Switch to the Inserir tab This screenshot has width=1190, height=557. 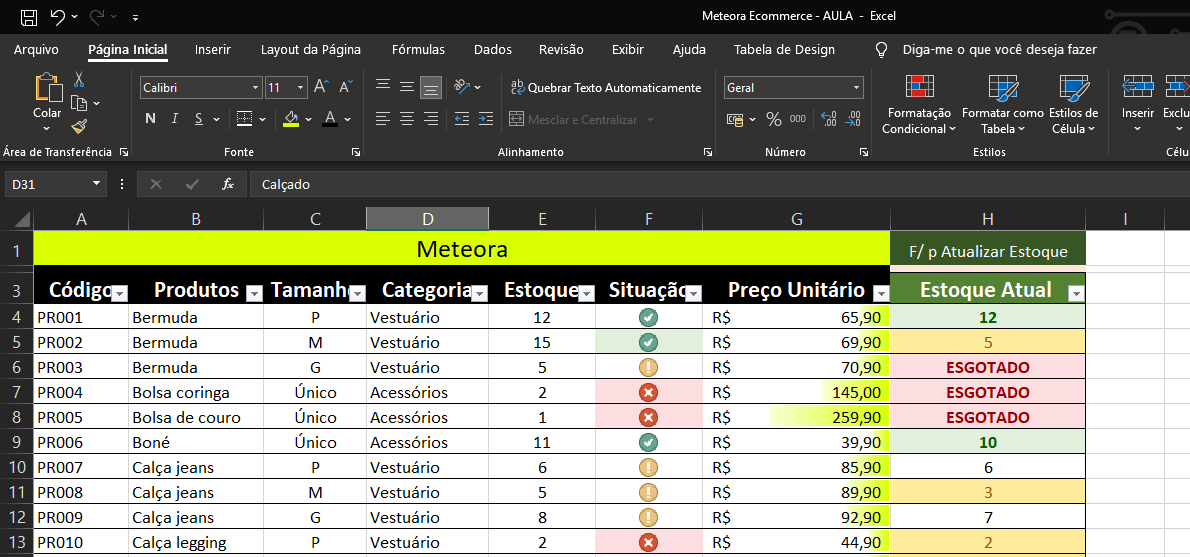click(212, 50)
